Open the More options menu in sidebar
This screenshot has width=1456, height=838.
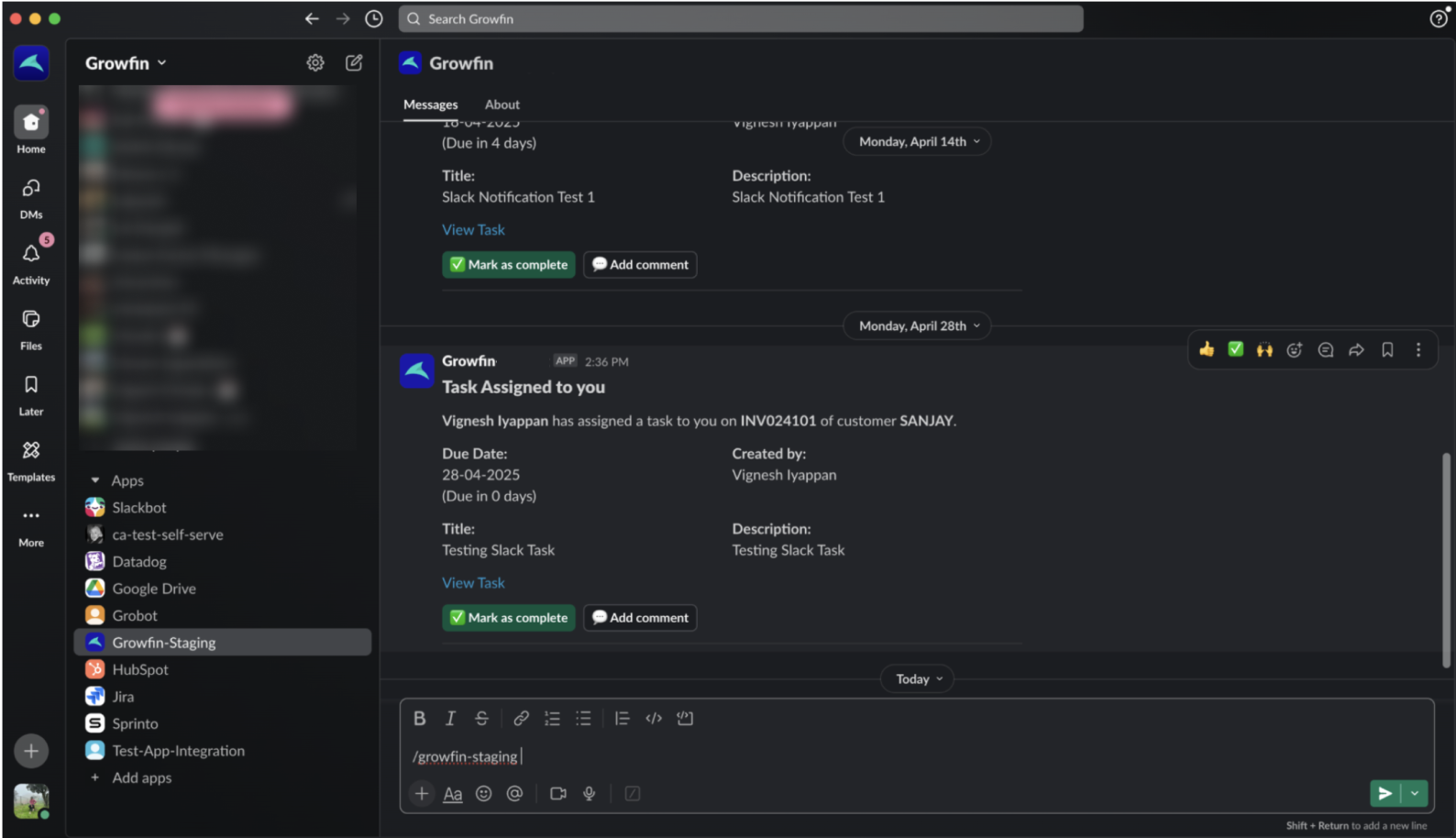(x=31, y=525)
